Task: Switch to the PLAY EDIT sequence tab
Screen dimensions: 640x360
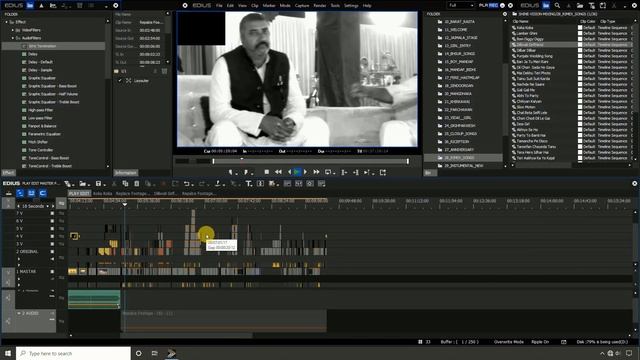Action: coord(79,193)
